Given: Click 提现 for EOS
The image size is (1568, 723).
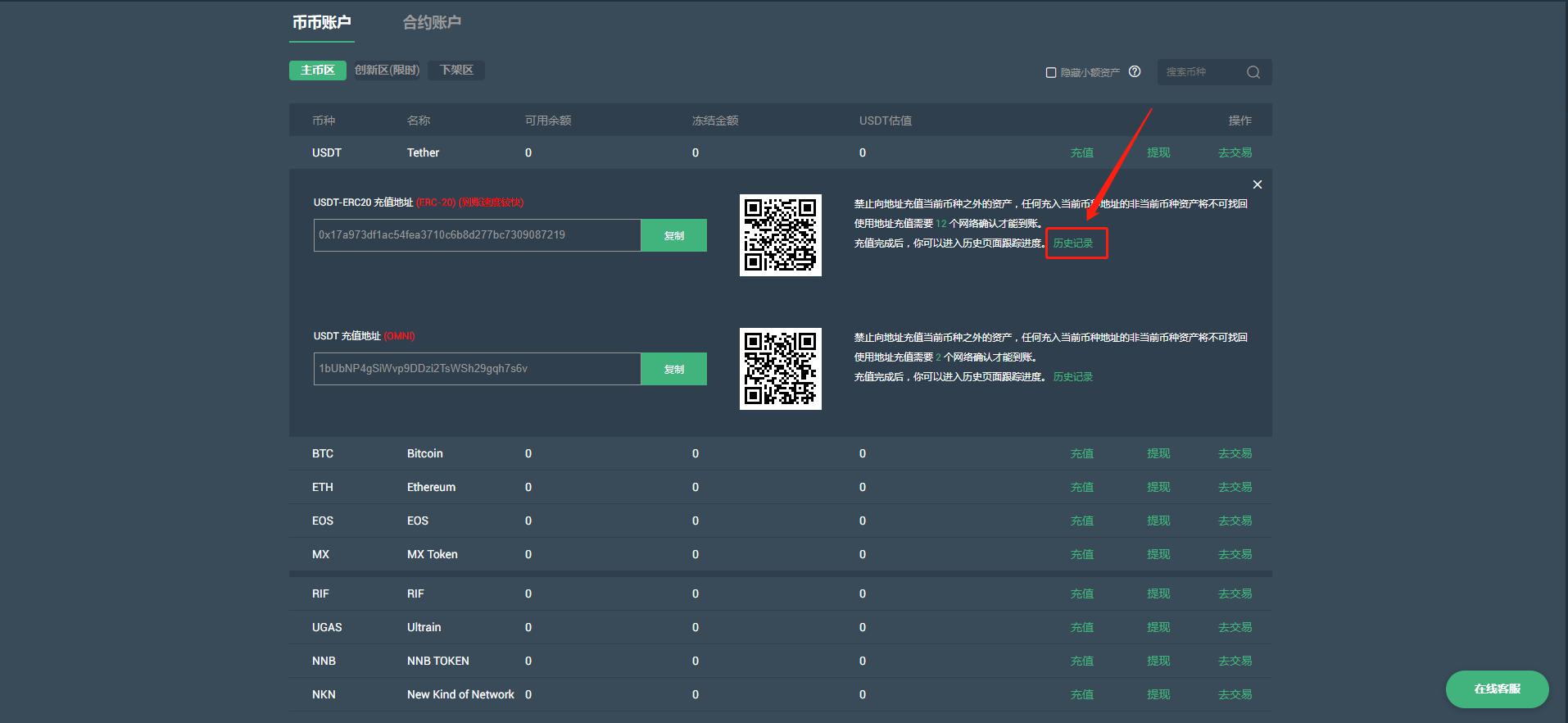Looking at the screenshot, I should 1158,521.
